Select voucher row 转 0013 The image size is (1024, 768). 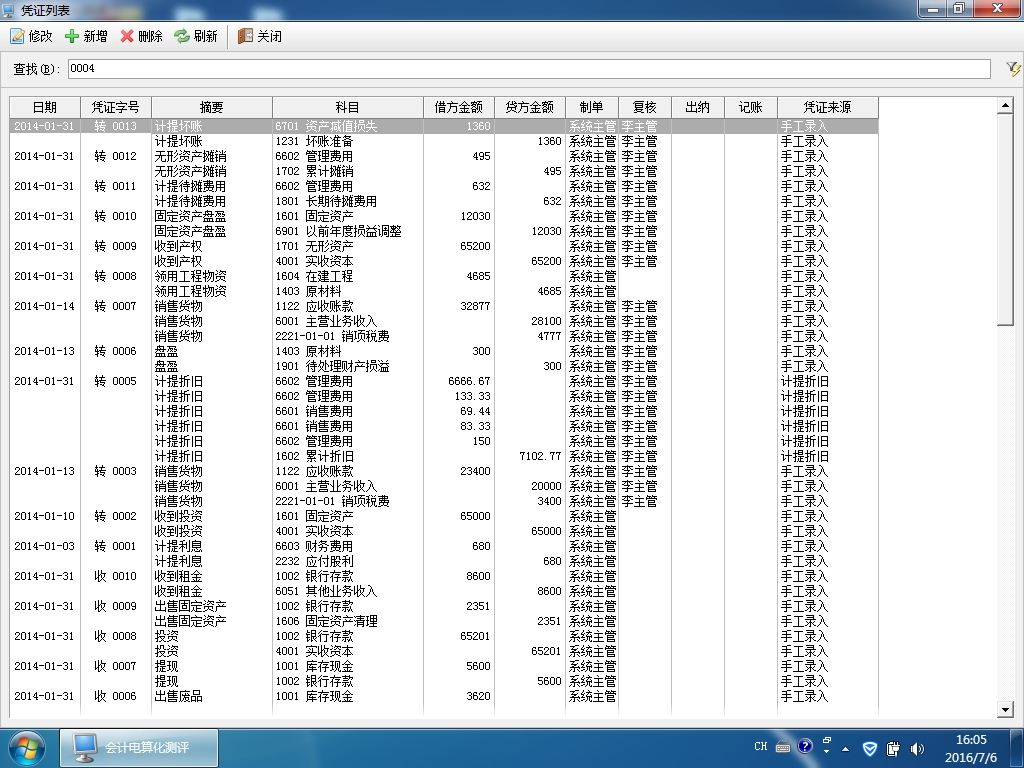[x=443, y=126]
